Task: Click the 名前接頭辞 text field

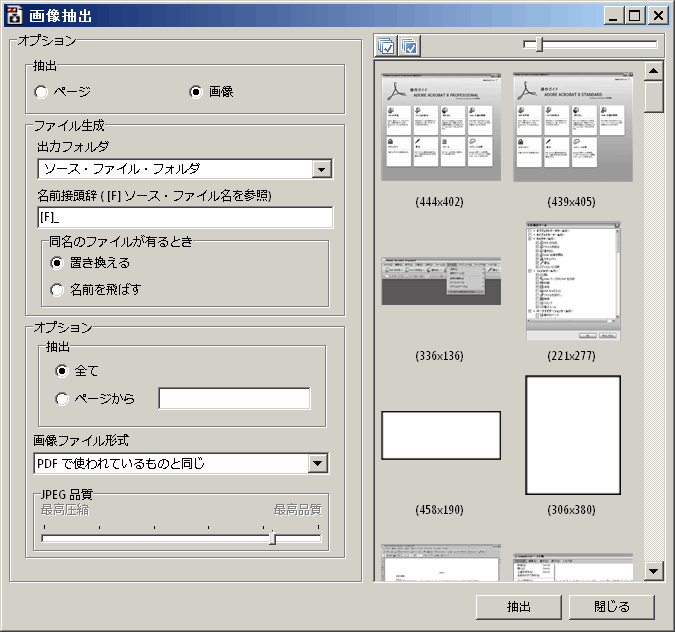Action: coord(185,217)
